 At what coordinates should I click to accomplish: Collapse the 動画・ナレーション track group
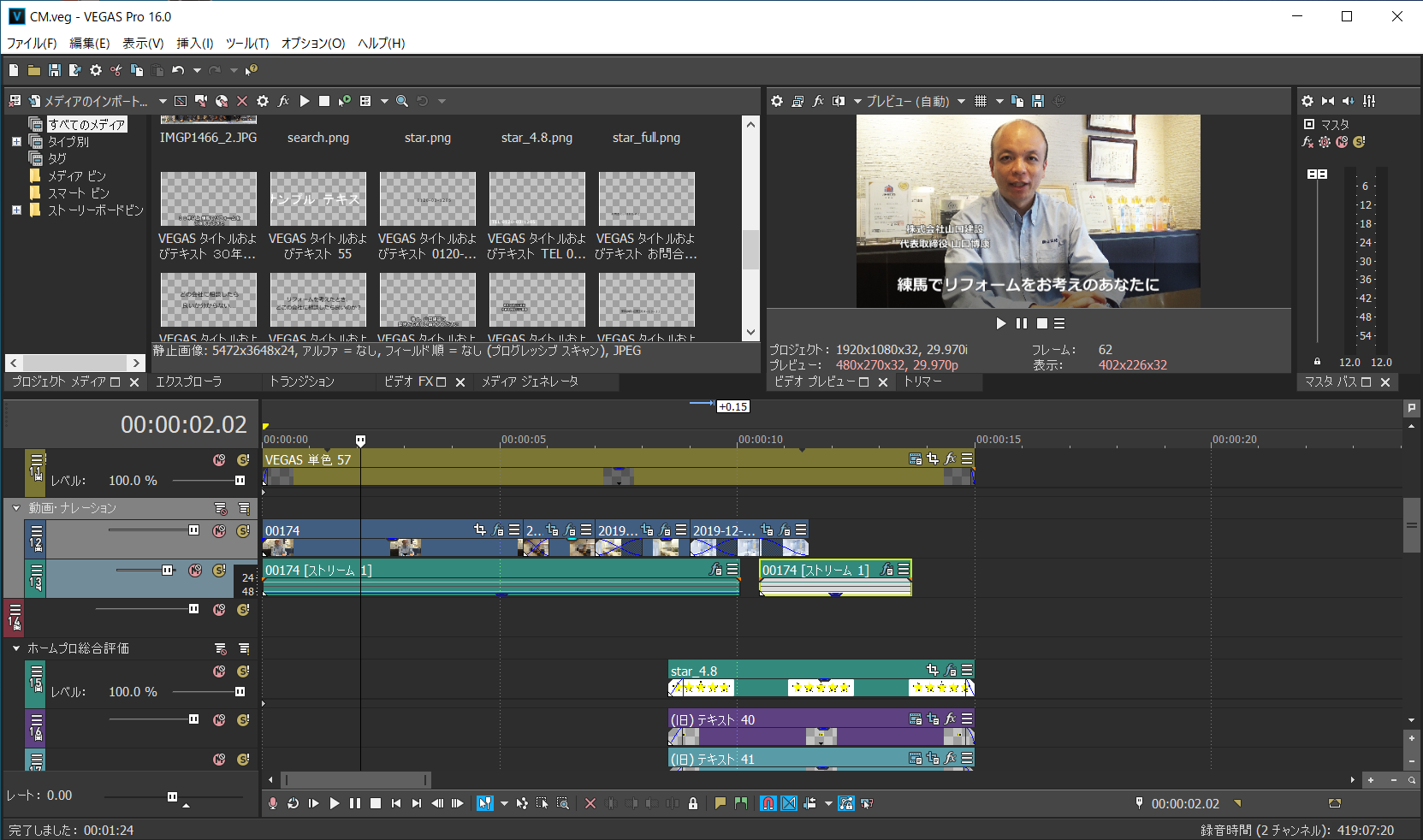tap(15, 508)
